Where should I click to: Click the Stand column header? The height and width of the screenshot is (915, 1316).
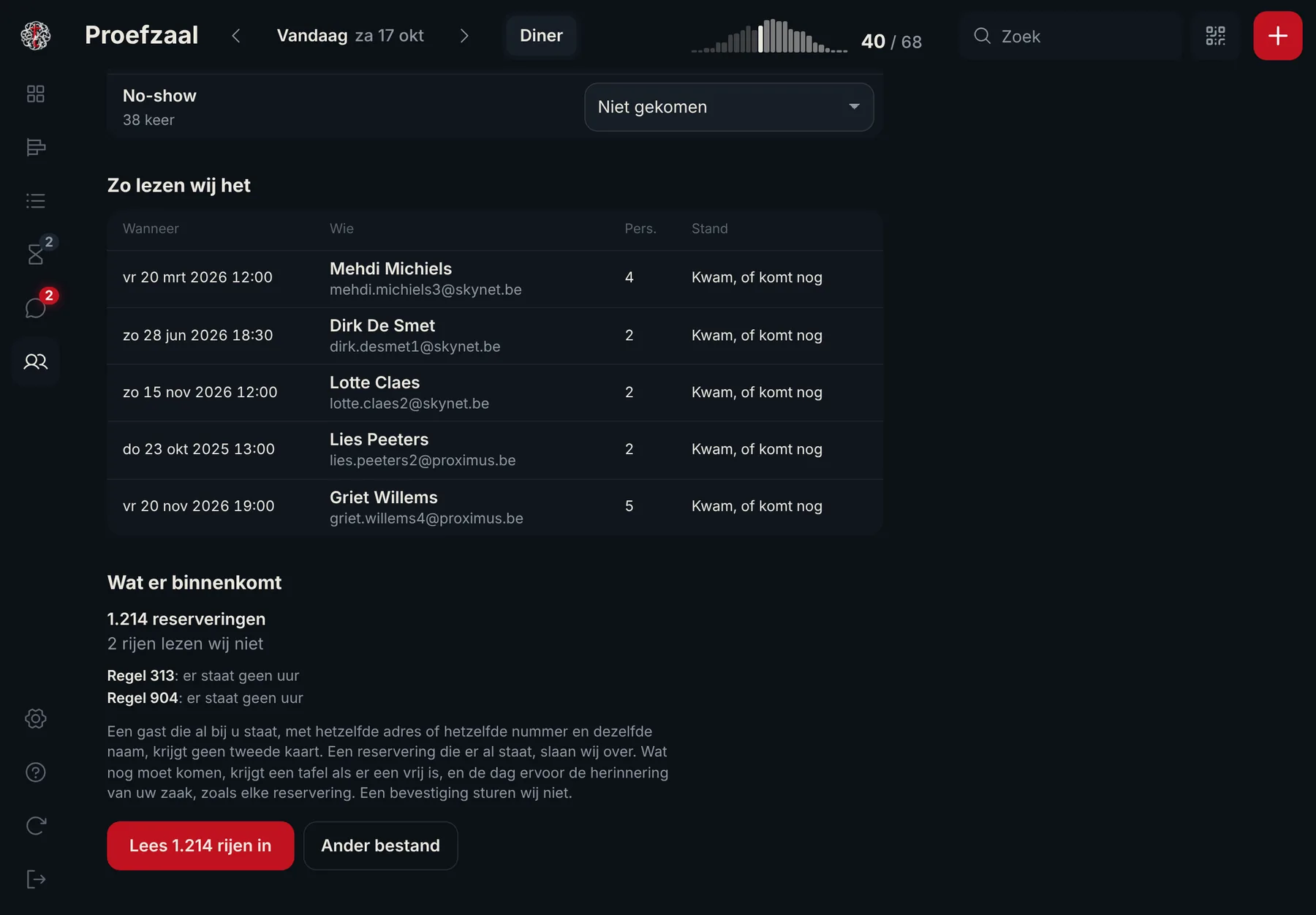(709, 228)
